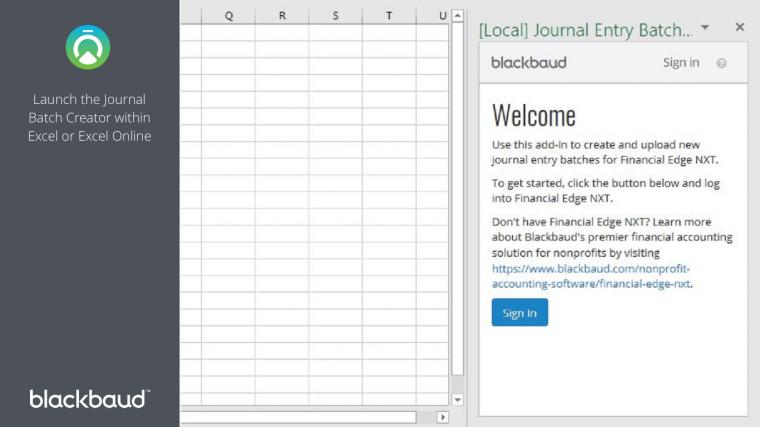The image size is (760, 427).
Task: Click the white blackbaud wordmark on the dark sidebar
Action: click(90, 399)
